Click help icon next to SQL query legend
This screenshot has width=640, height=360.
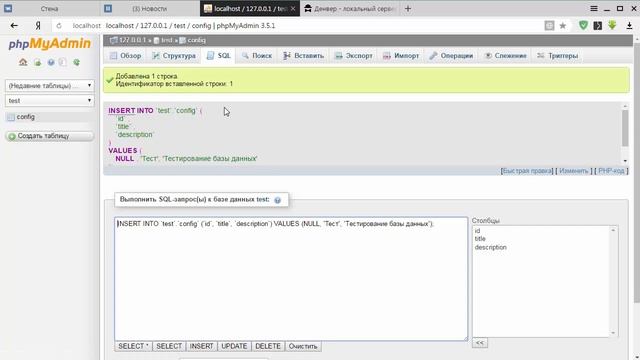point(278,200)
